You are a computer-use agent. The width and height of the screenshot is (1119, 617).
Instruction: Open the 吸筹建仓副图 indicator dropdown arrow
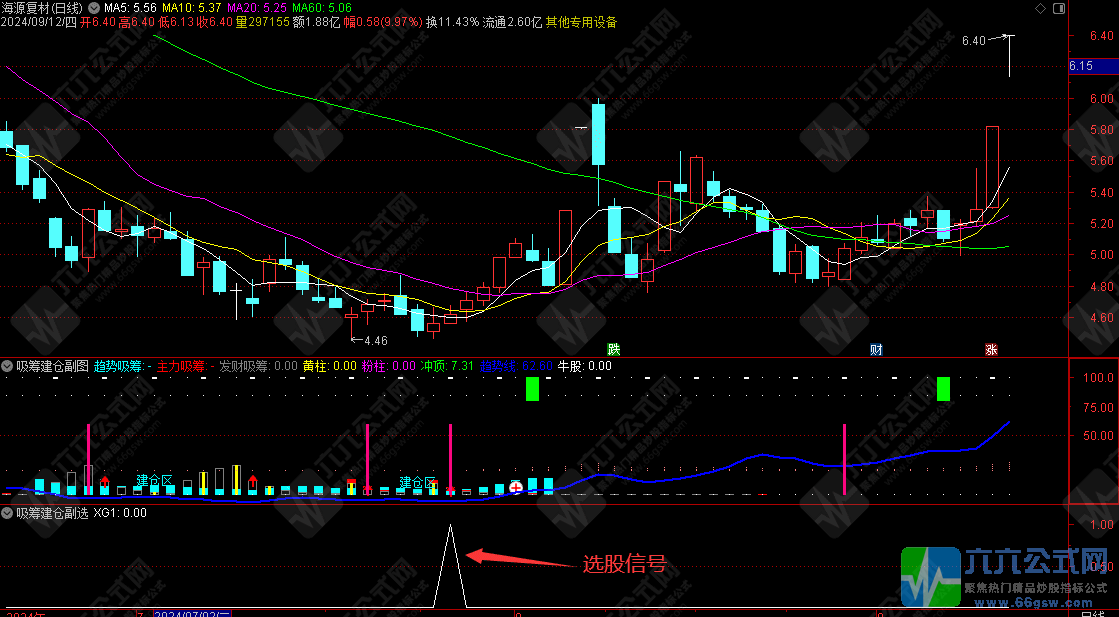pos(8,366)
